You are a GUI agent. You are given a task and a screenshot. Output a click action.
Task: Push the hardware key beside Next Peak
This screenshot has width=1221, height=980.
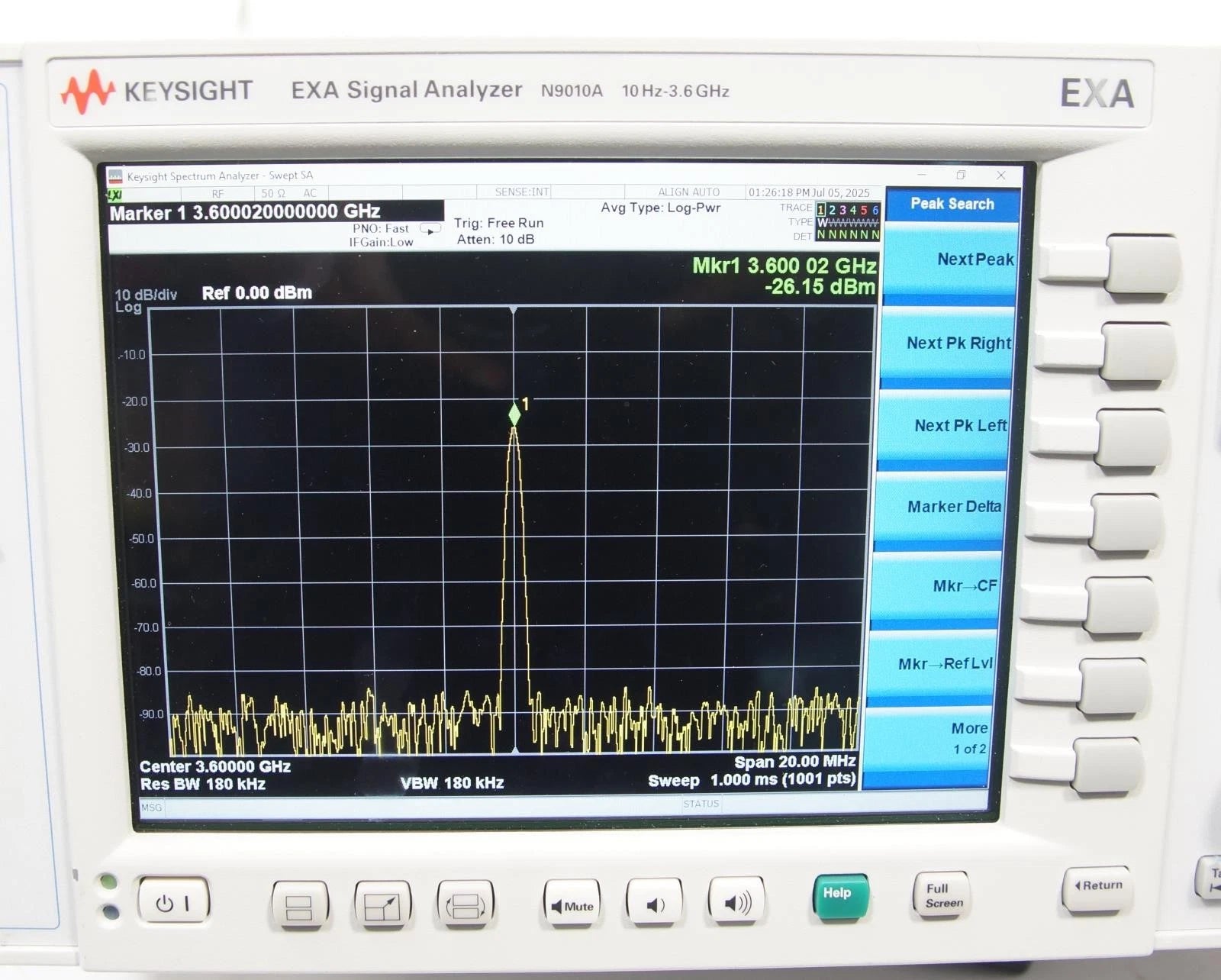tap(1142, 264)
